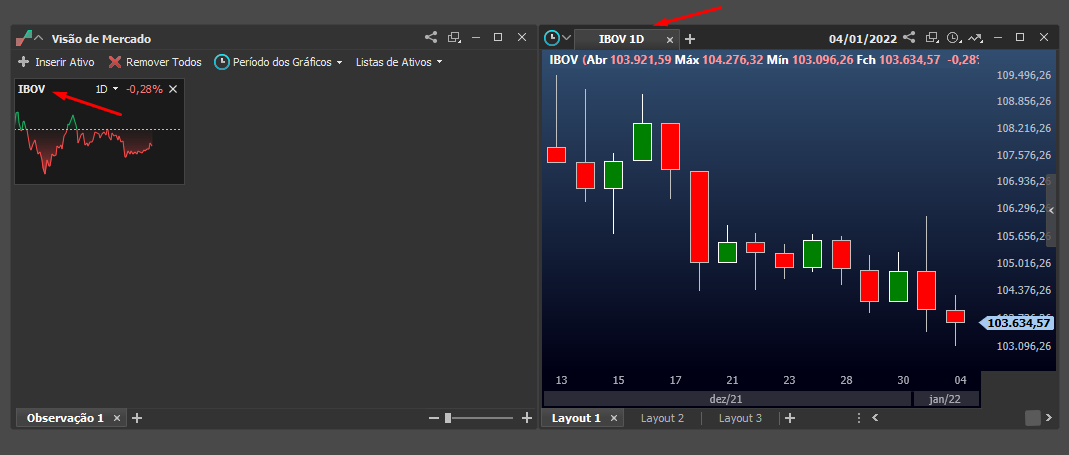
Task: Click the jan/22 month bar on timeline
Action: pos(946,399)
